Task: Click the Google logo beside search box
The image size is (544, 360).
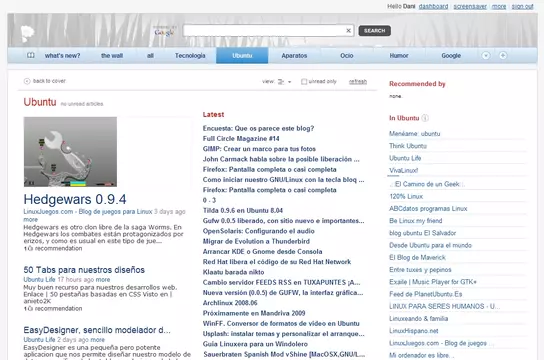Action: [164, 31]
